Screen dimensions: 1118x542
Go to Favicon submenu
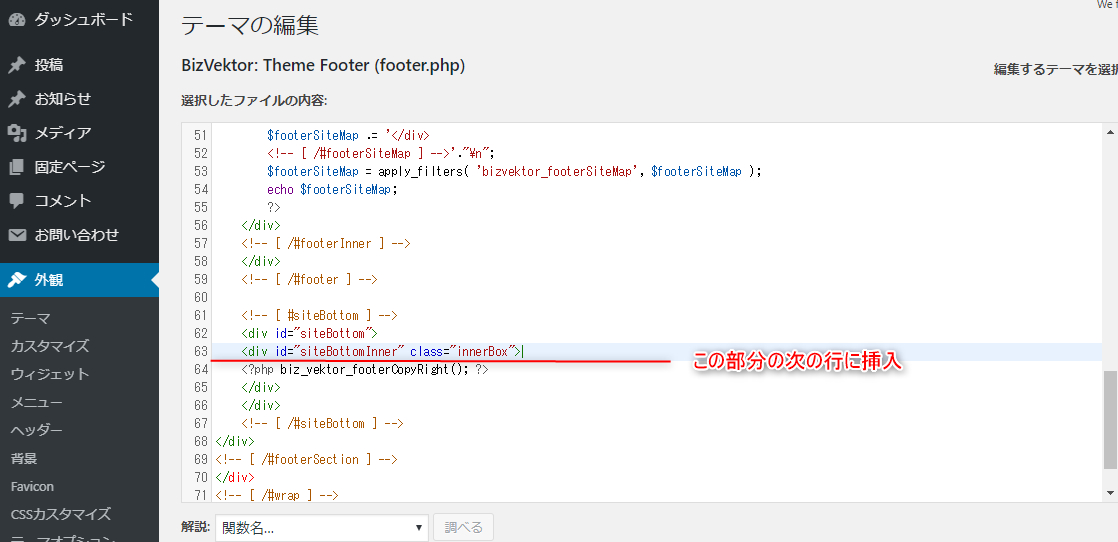32,486
